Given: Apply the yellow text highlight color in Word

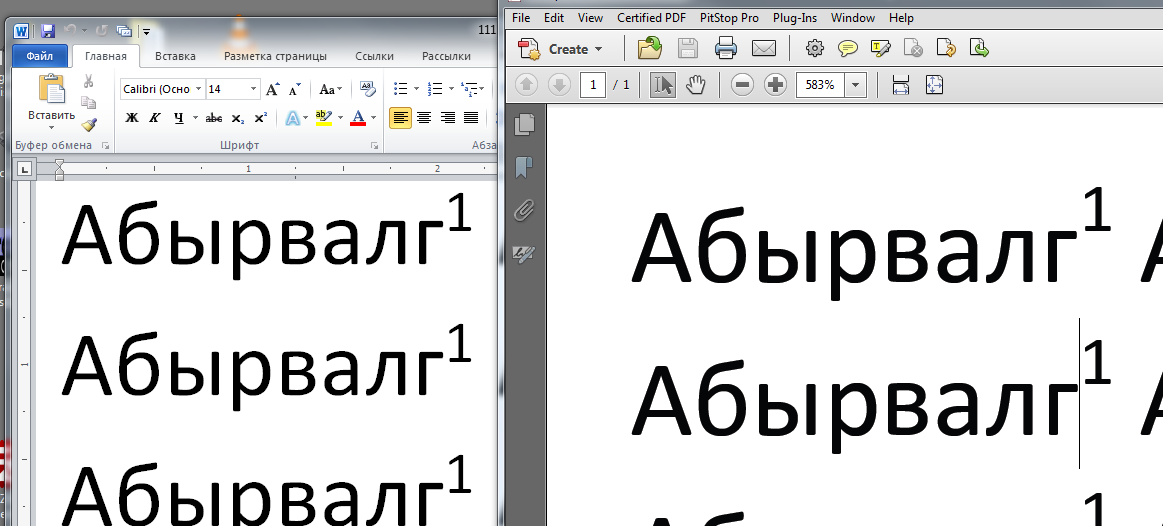Looking at the screenshot, I should (323, 118).
